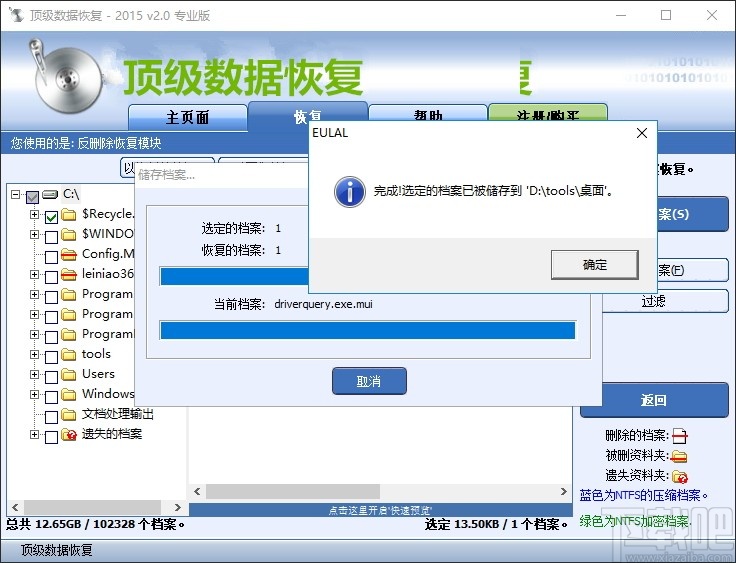Click the 遗失的档案 lost folder icon
Image resolution: width=736 pixels, height=563 pixels.
pyautogui.click(x=69, y=435)
